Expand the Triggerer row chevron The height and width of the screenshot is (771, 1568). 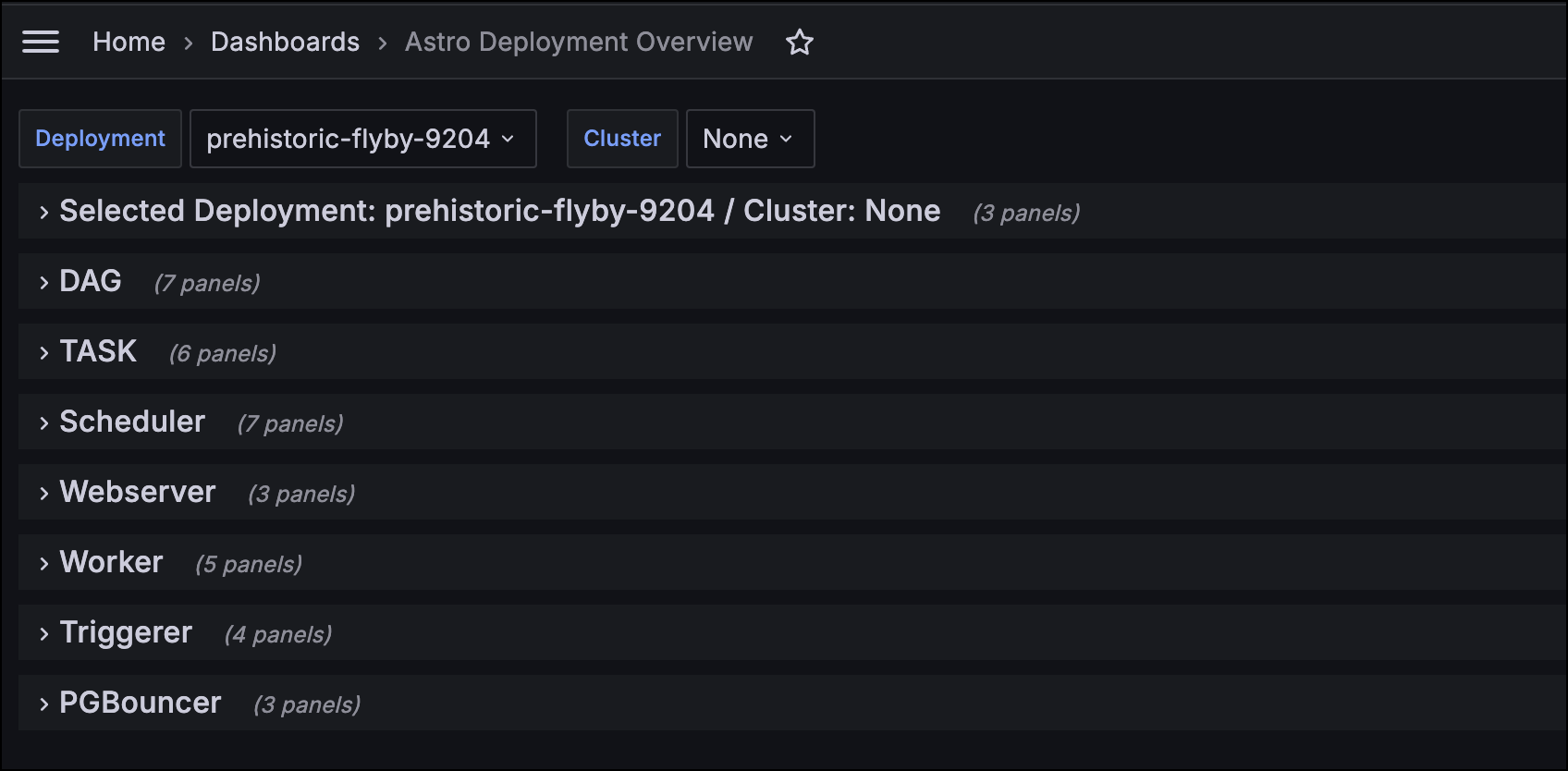(43, 634)
